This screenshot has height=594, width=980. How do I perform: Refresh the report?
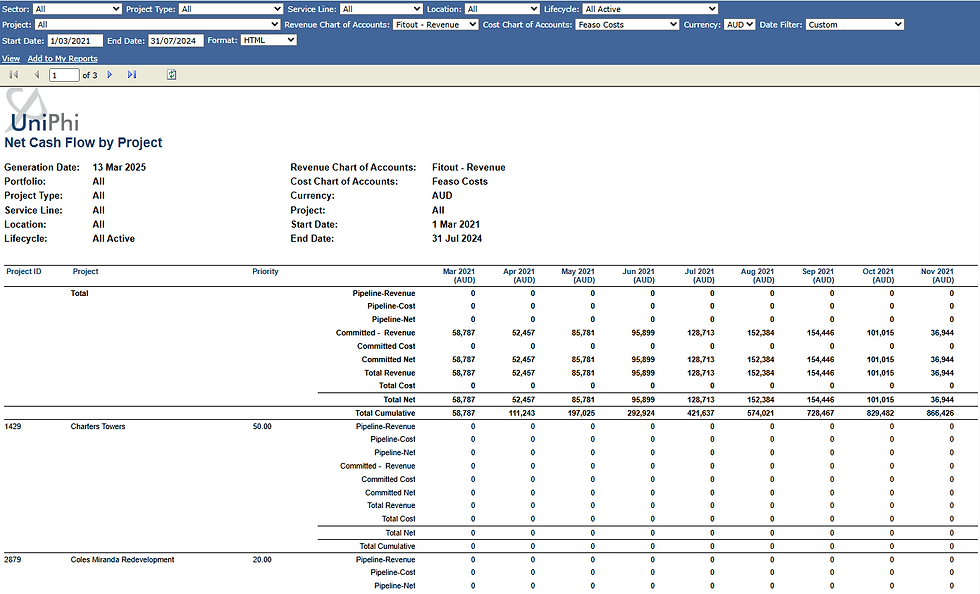pyautogui.click(x=171, y=75)
